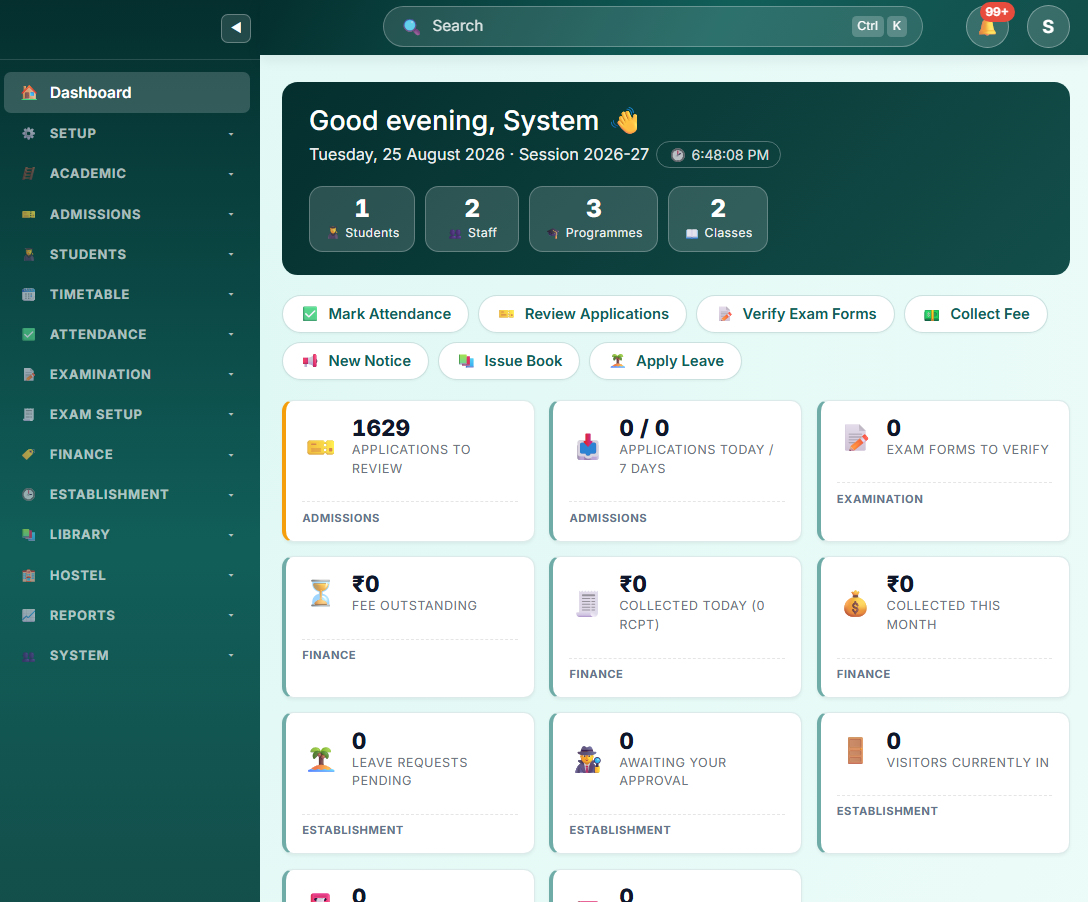Click the Mark Attendance quick action
The height and width of the screenshot is (902, 1088).
point(375,314)
